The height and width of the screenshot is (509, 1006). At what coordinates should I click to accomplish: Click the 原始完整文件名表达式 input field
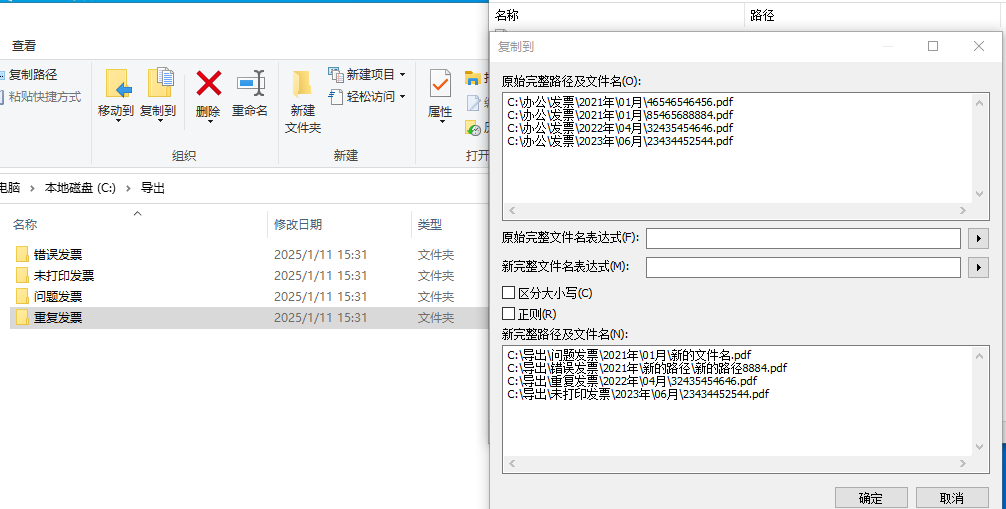pos(803,238)
